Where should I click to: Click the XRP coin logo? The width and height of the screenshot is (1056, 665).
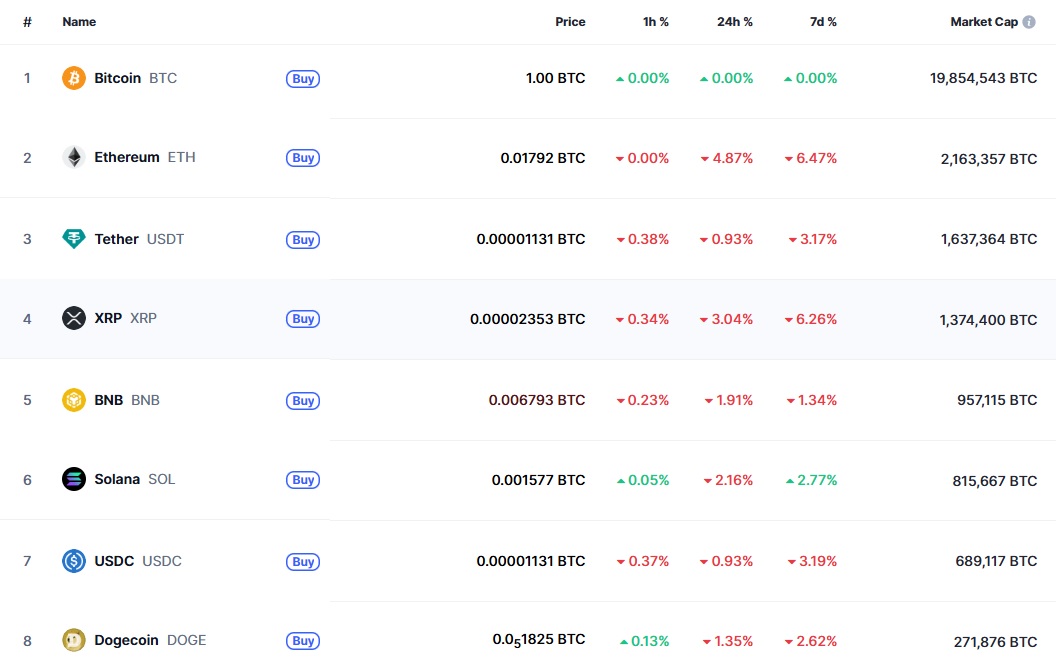click(x=73, y=318)
